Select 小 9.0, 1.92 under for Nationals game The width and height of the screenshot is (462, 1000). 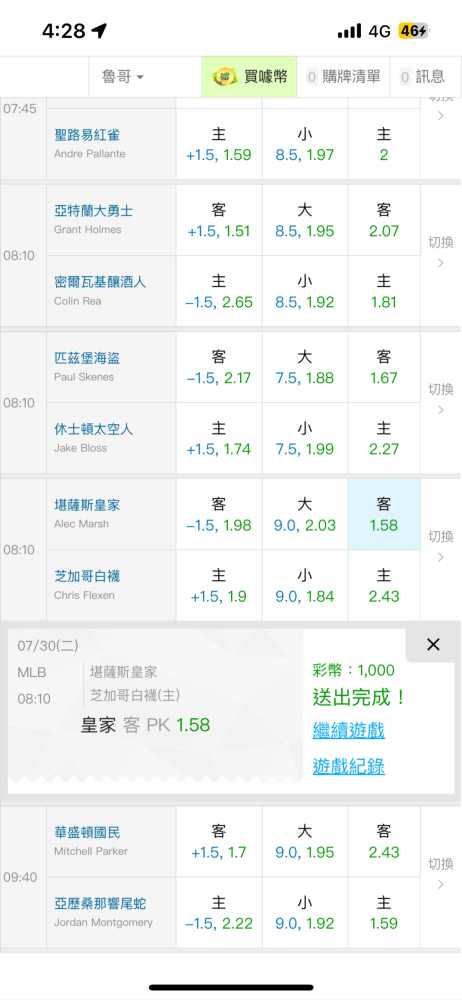tap(304, 913)
